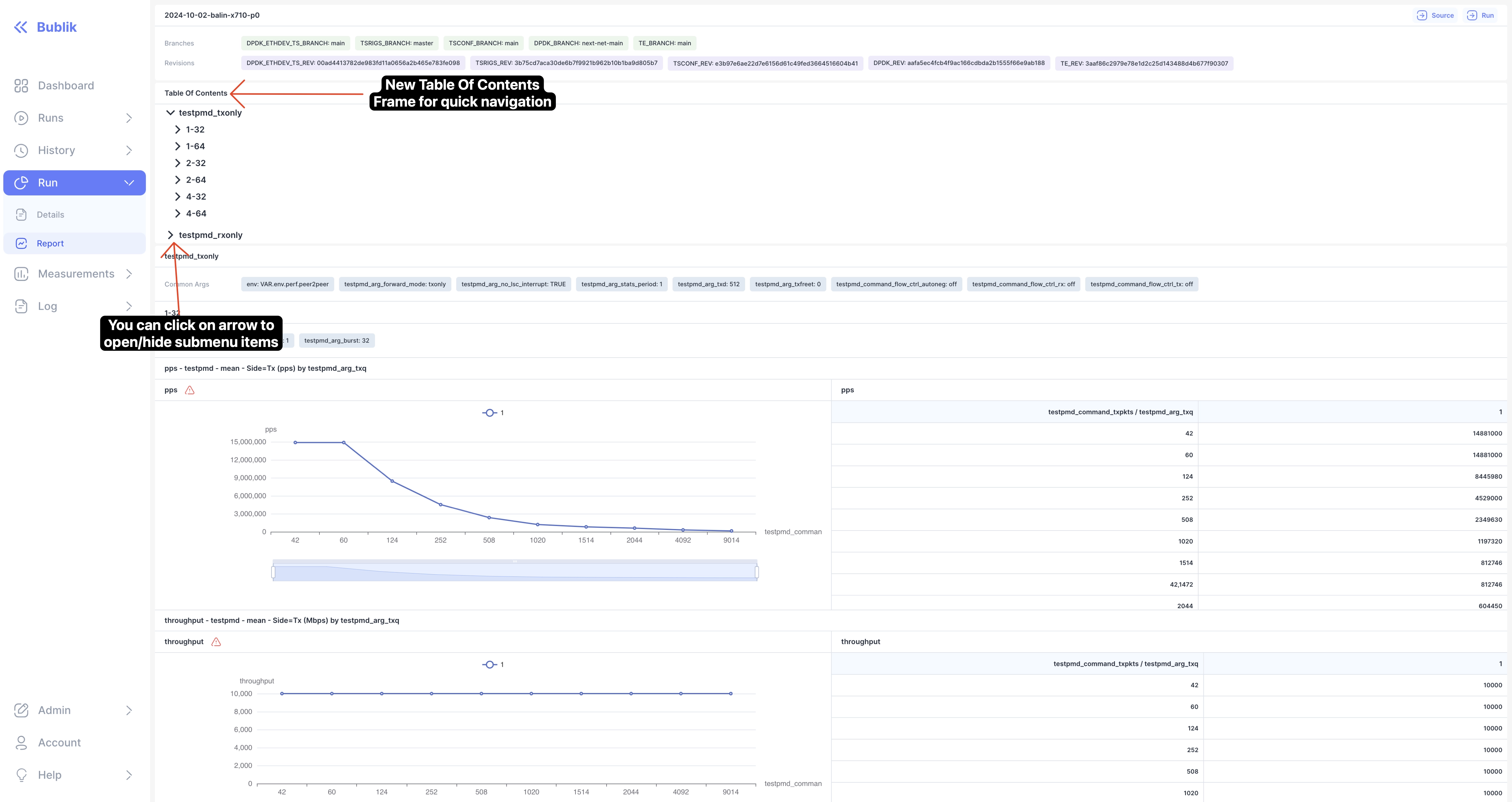Click the Dashboard grid icon
The image size is (1512, 802).
point(21,86)
